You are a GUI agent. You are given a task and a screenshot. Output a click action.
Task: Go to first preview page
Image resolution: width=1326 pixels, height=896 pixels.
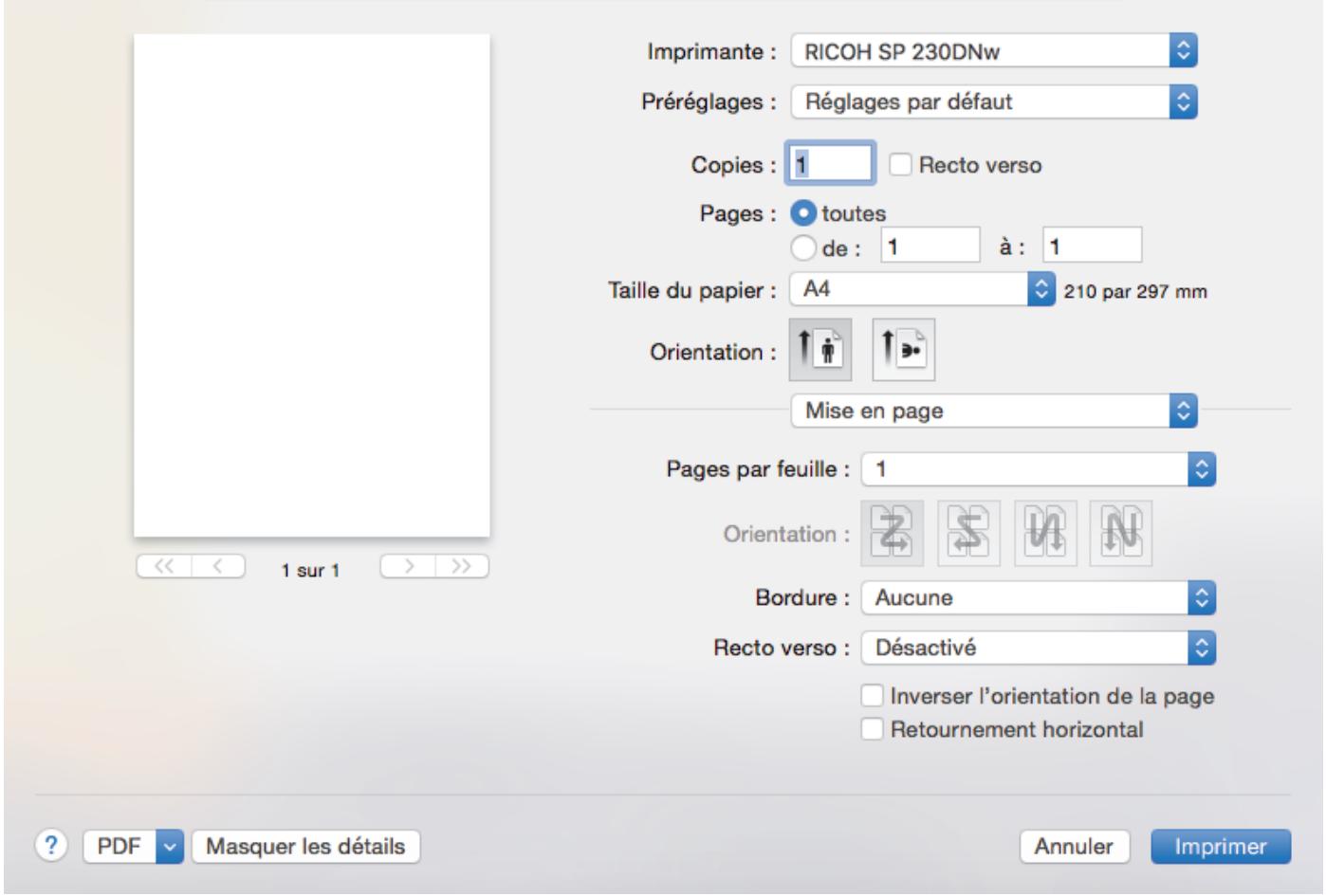164,567
